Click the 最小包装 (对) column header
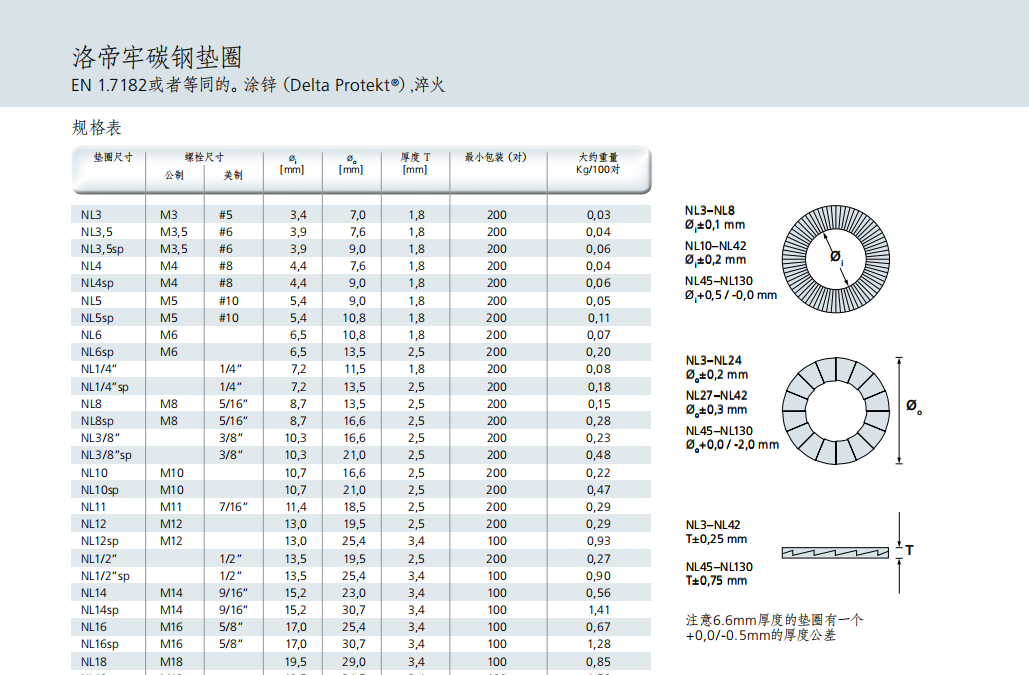The height and width of the screenshot is (675, 1029). click(495, 157)
